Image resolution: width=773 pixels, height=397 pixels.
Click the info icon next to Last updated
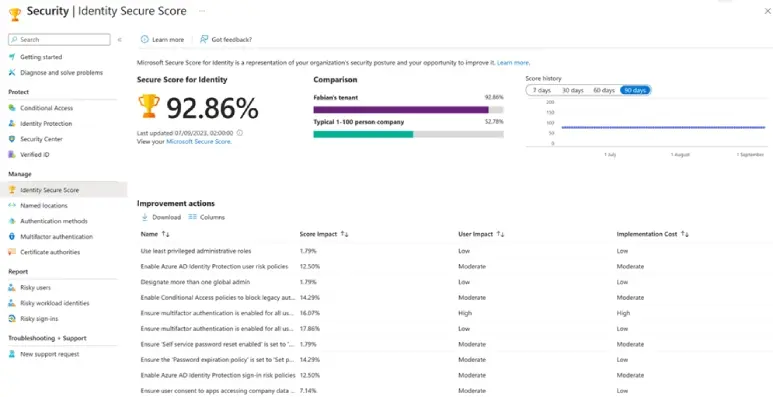(240, 133)
